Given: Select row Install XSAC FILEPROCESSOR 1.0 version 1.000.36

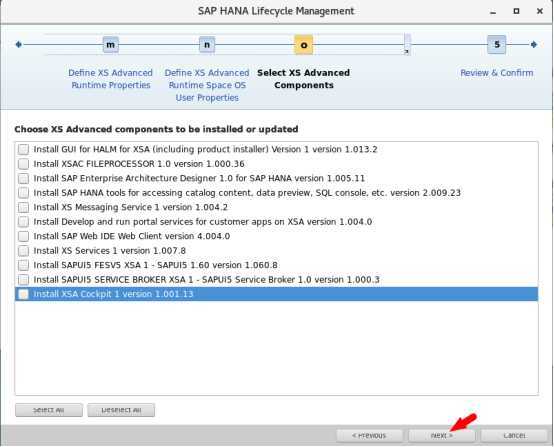Looking at the screenshot, I should pos(277,164).
